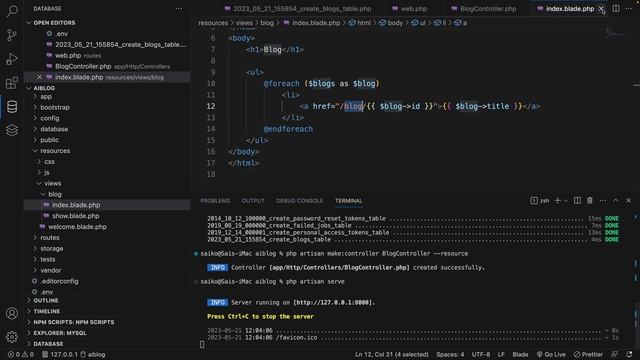Click breadcrumb item blog
Viewport: 640px width, 360px height.
(x=267, y=23)
